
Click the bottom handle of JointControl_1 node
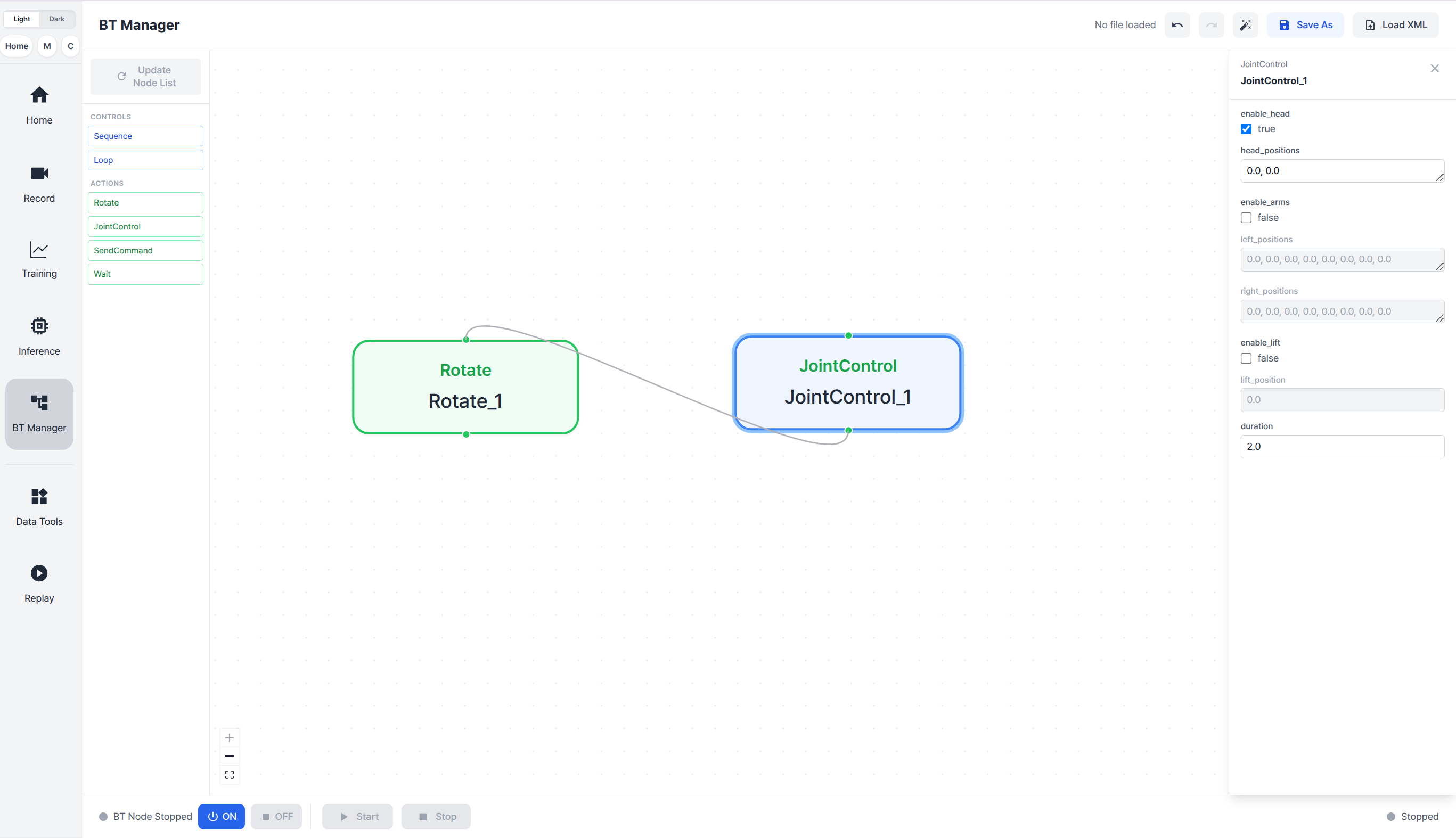pyautogui.click(x=848, y=431)
